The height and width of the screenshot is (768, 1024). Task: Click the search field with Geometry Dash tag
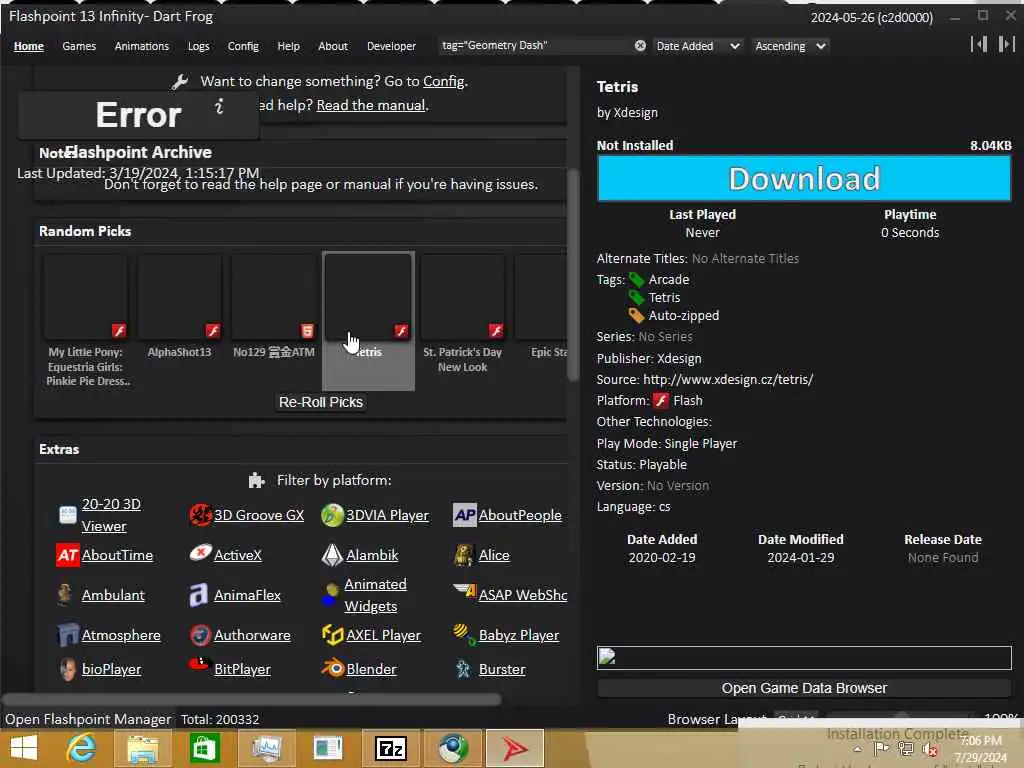[x=534, y=46]
